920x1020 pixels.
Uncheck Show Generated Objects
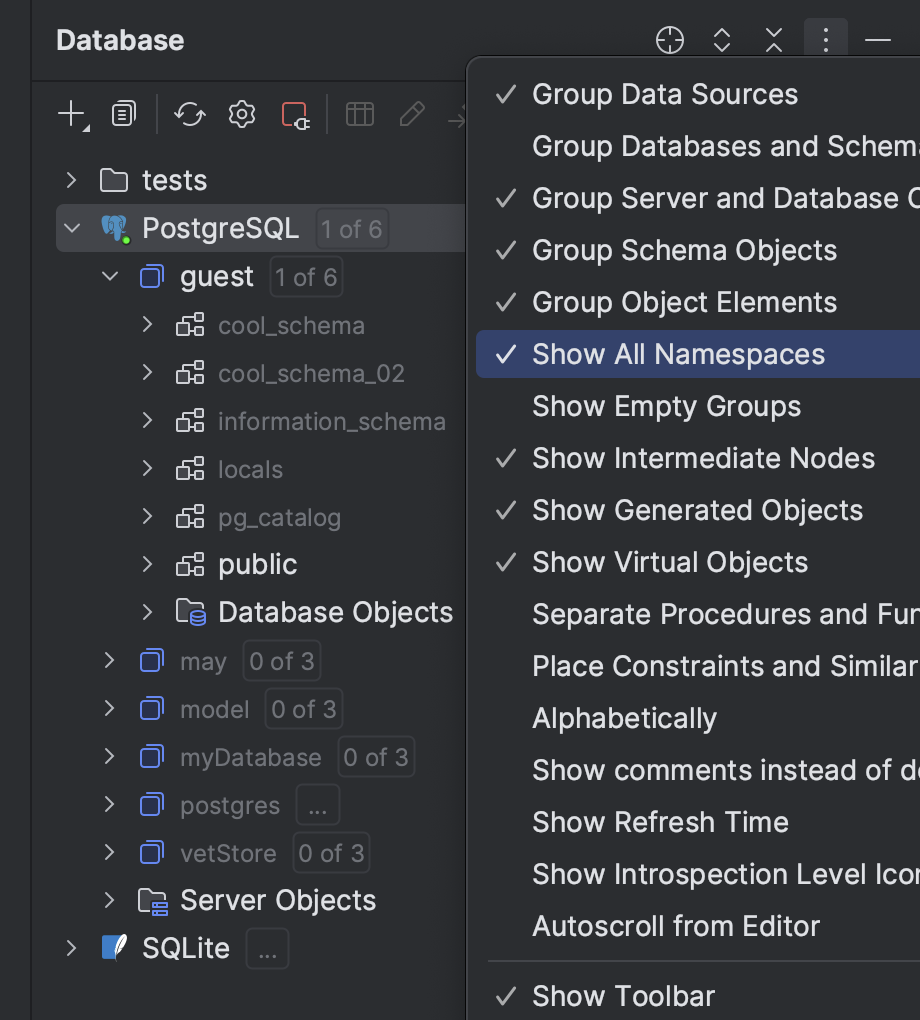[x=698, y=510]
